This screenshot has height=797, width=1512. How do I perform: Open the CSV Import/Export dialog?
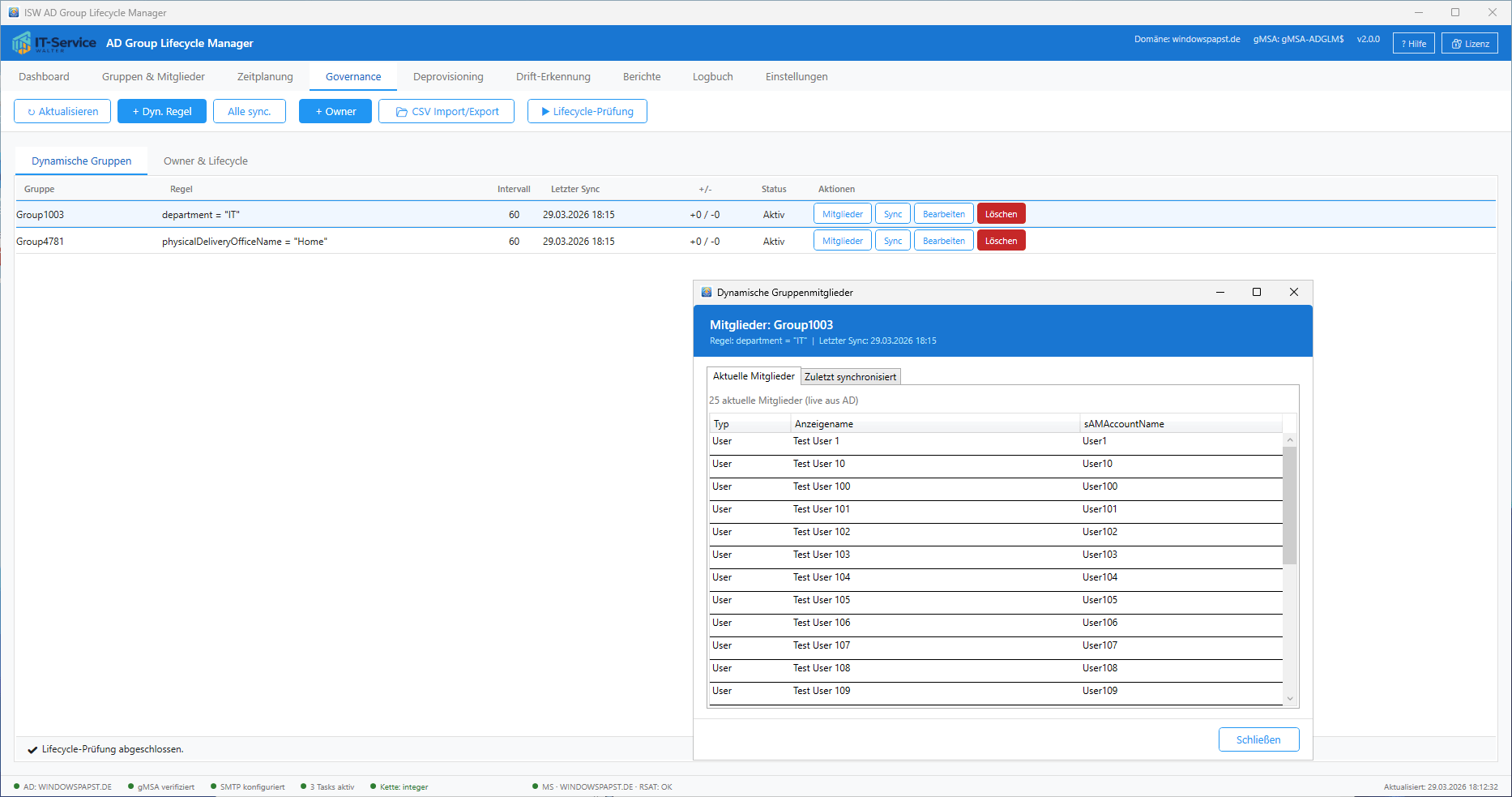pyautogui.click(x=446, y=112)
